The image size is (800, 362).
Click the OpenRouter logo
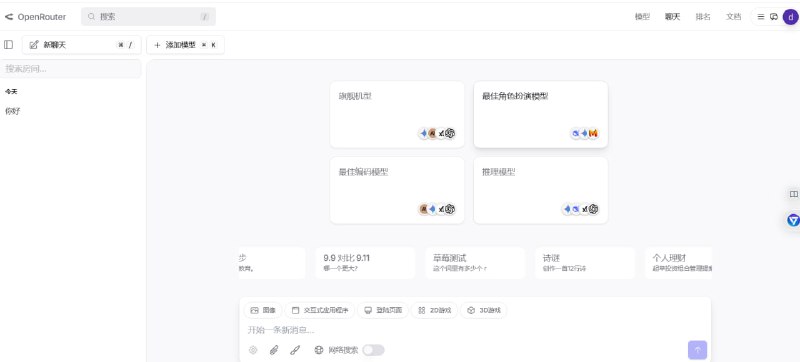pos(35,17)
